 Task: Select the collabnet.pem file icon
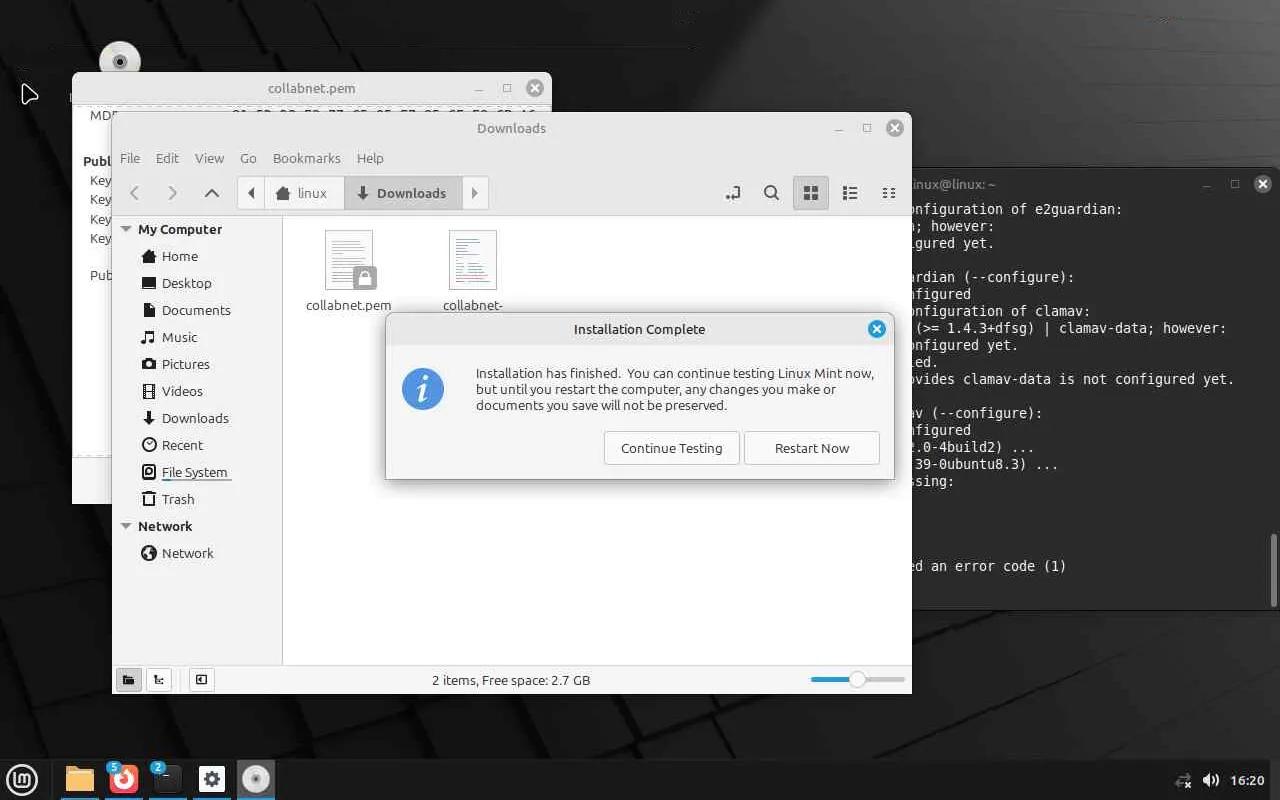pyautogui.click(x=349, y=260)
